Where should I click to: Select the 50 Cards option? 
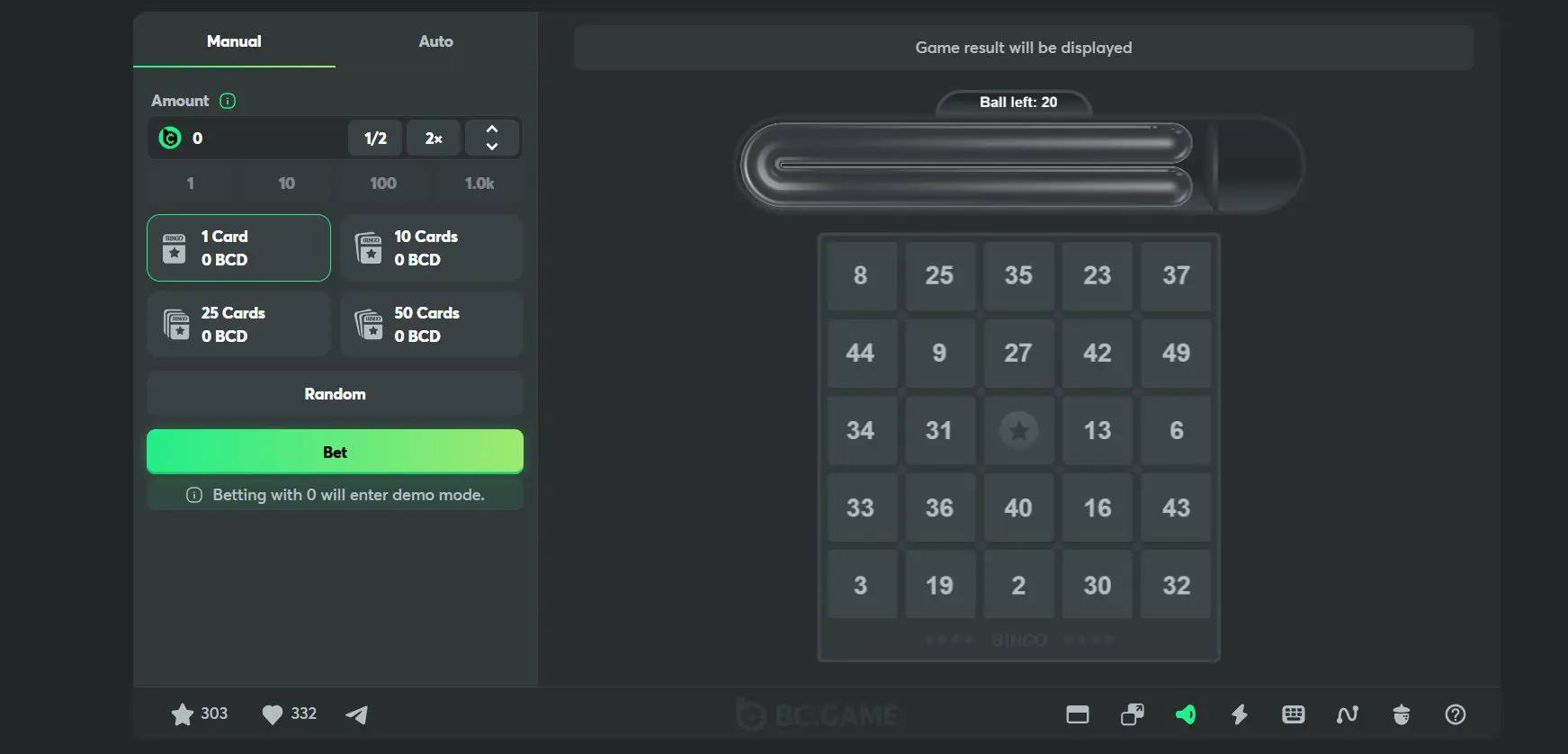(432, 324)
